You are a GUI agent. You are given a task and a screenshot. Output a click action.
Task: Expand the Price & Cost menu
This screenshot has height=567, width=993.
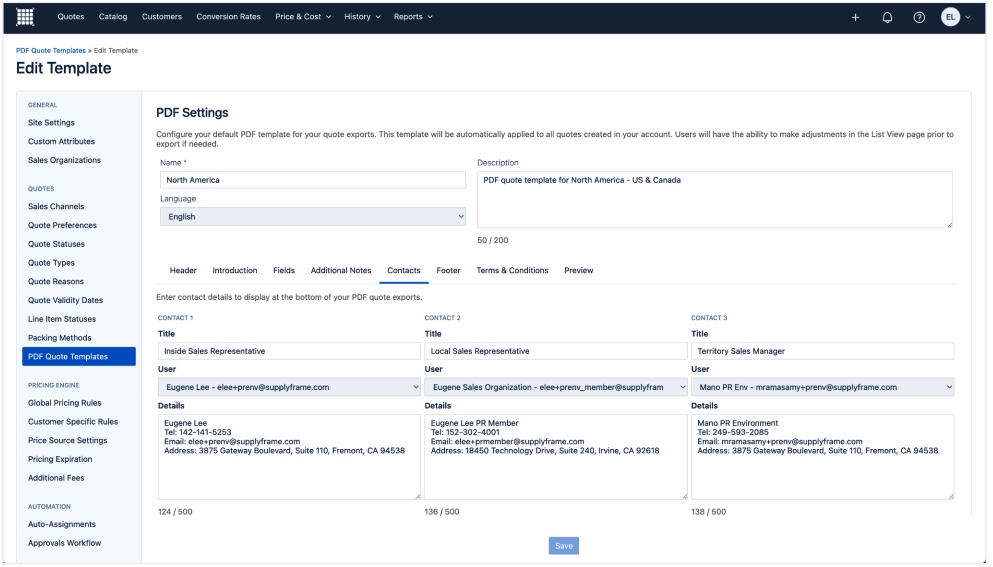(304, 17)
